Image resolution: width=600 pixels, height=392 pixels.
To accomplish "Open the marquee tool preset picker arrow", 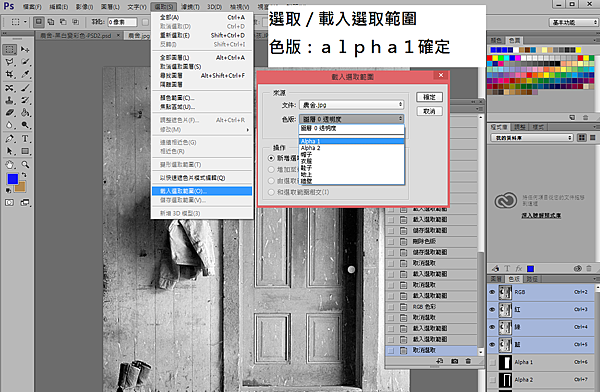I will pyautogui.click(x=25, y=22).
